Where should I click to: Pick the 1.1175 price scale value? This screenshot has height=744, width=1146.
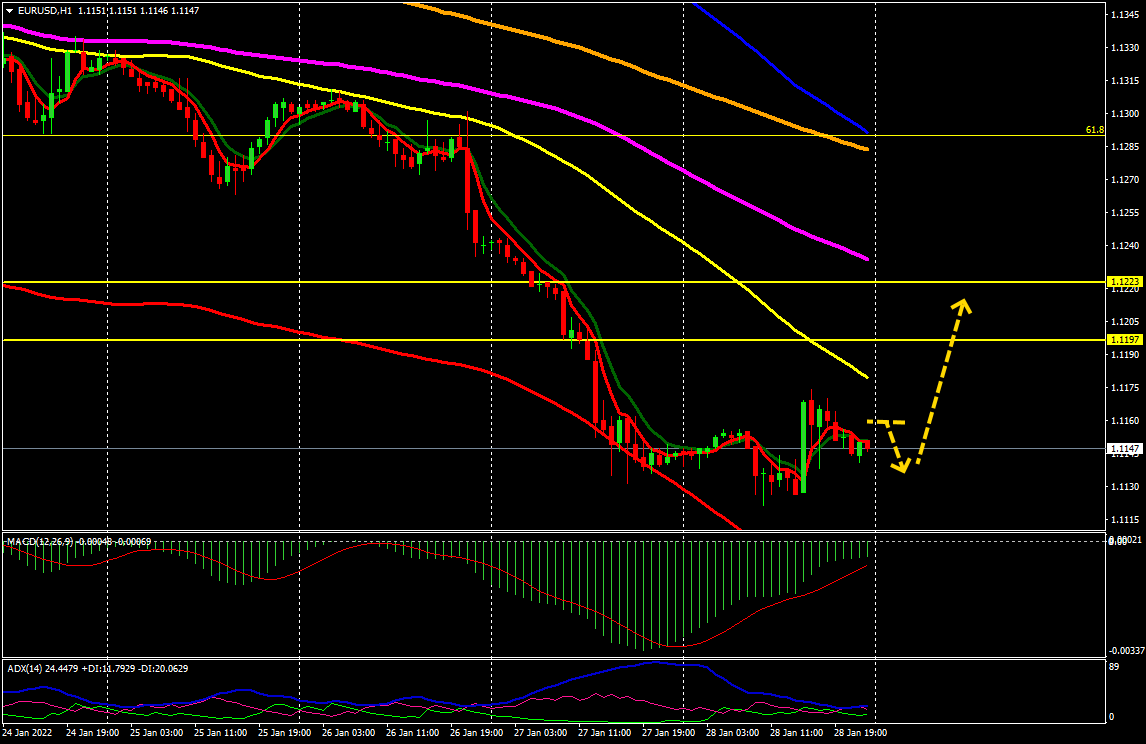1125,387
